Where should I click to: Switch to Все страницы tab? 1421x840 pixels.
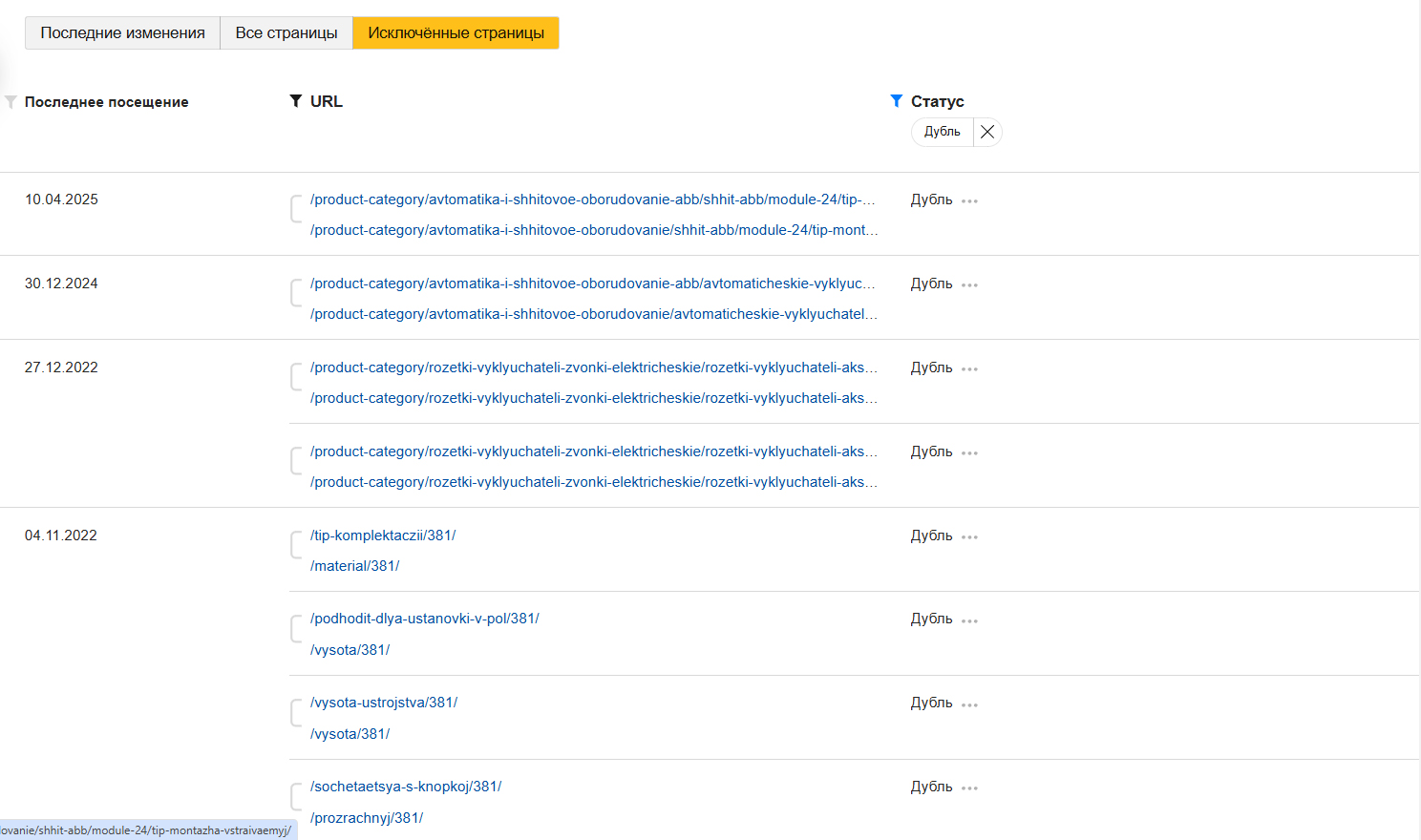[x=286, y=32]
